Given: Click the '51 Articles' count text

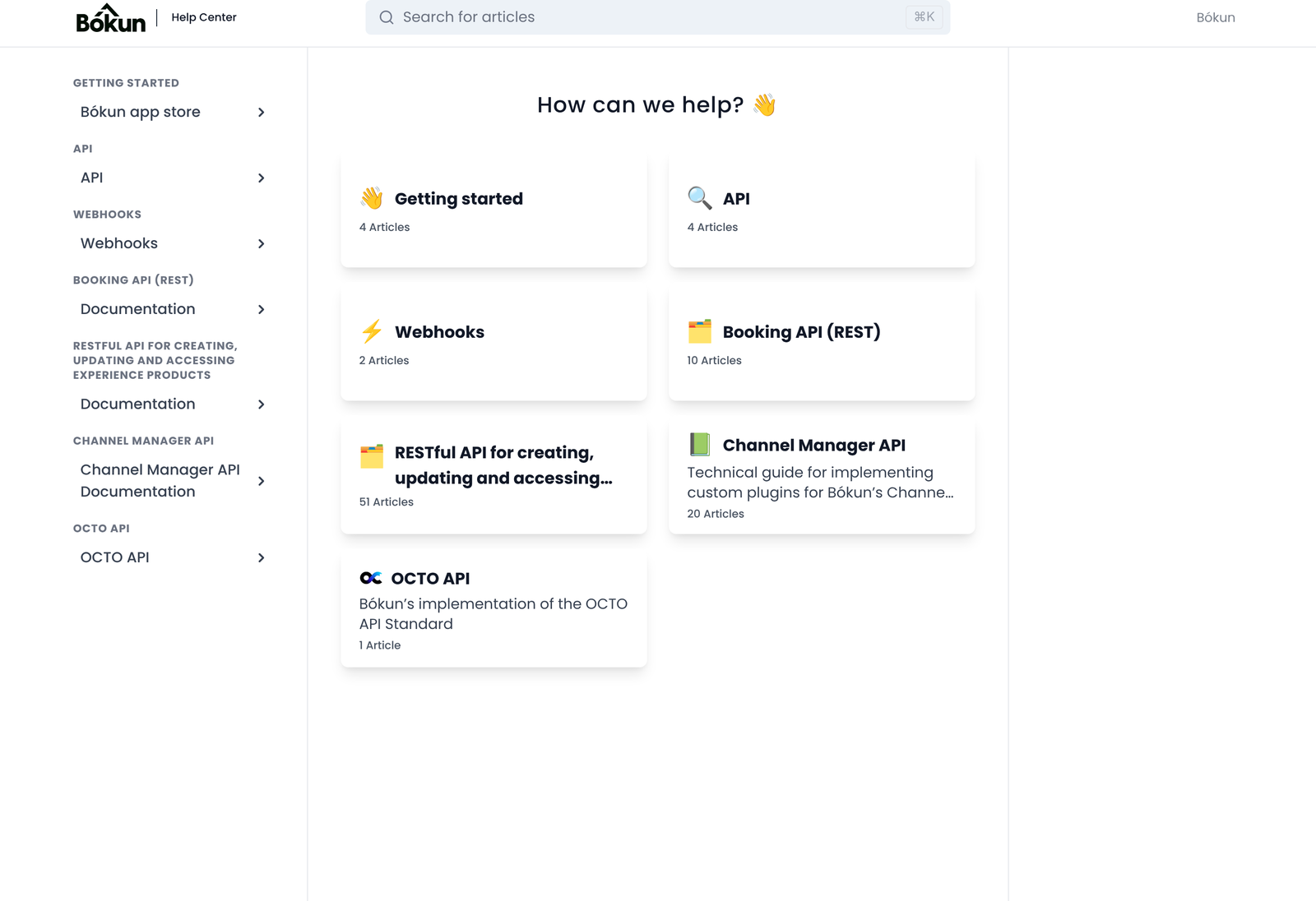Looking at the screenshot, I should 387,502.
